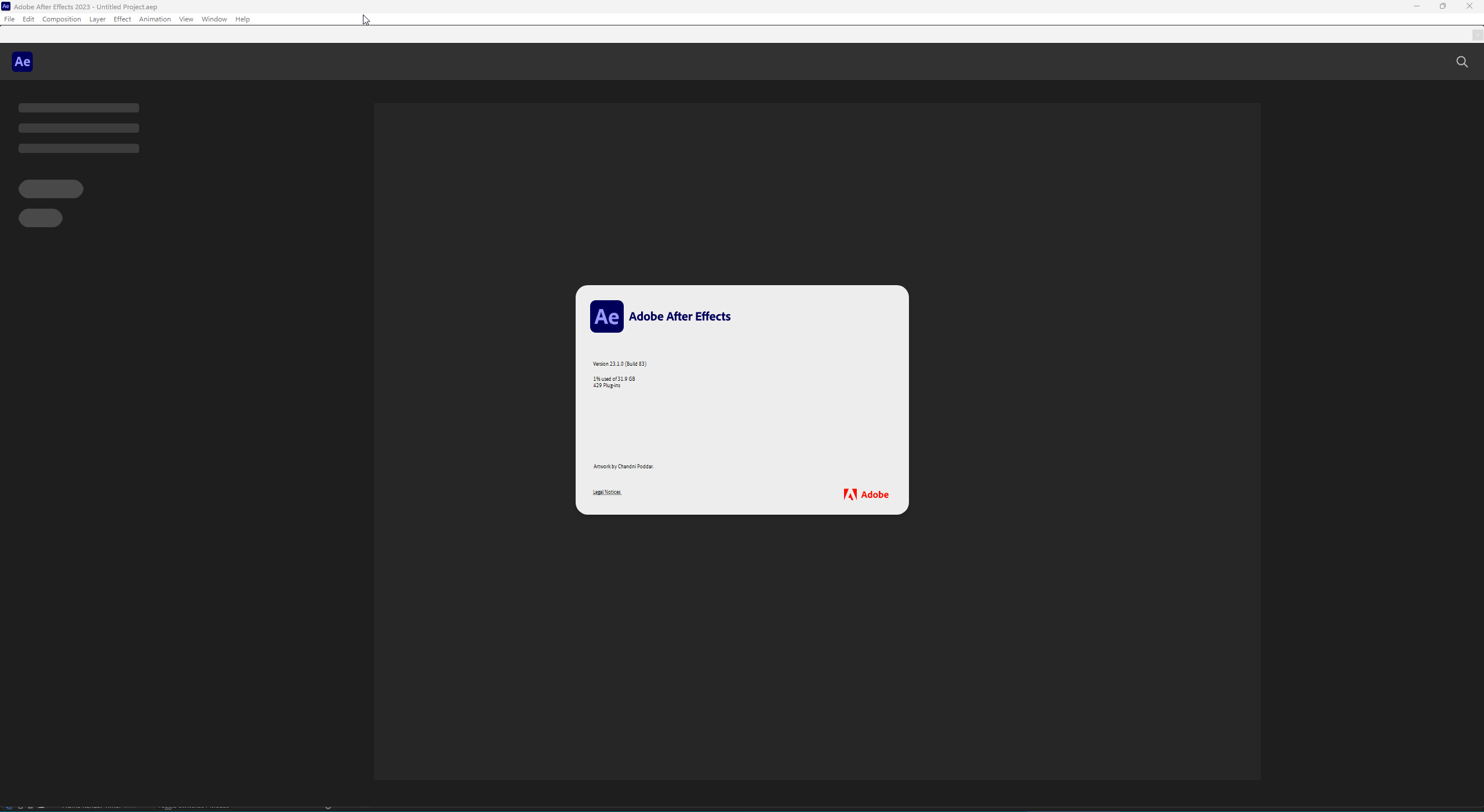Open the File menu

coord(9,19)
